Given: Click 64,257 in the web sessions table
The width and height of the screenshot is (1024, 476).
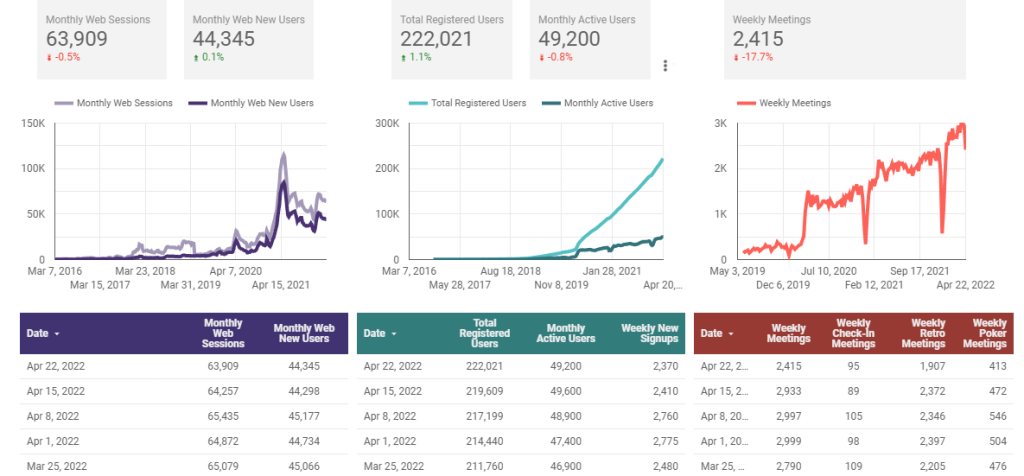Looking at the screenshot, I should click(x=223, y=391).
